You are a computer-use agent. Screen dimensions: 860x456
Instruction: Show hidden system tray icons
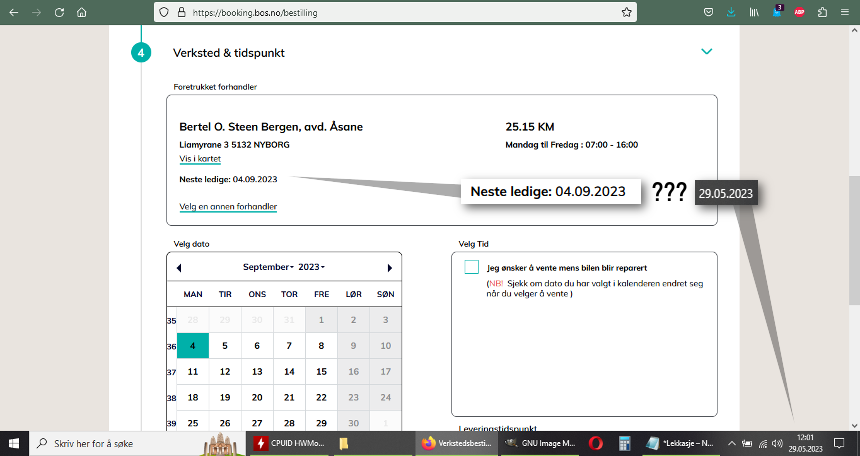coord(732,443)
